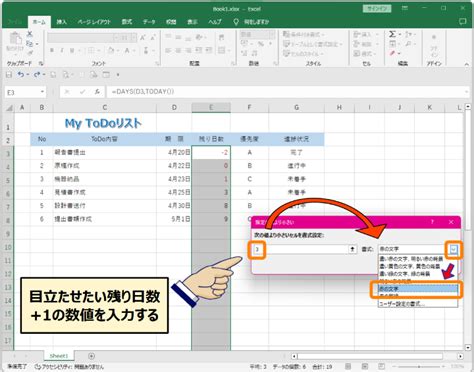
Task: Toggle Bold formatting in the font group
Action: coord(52,51)
